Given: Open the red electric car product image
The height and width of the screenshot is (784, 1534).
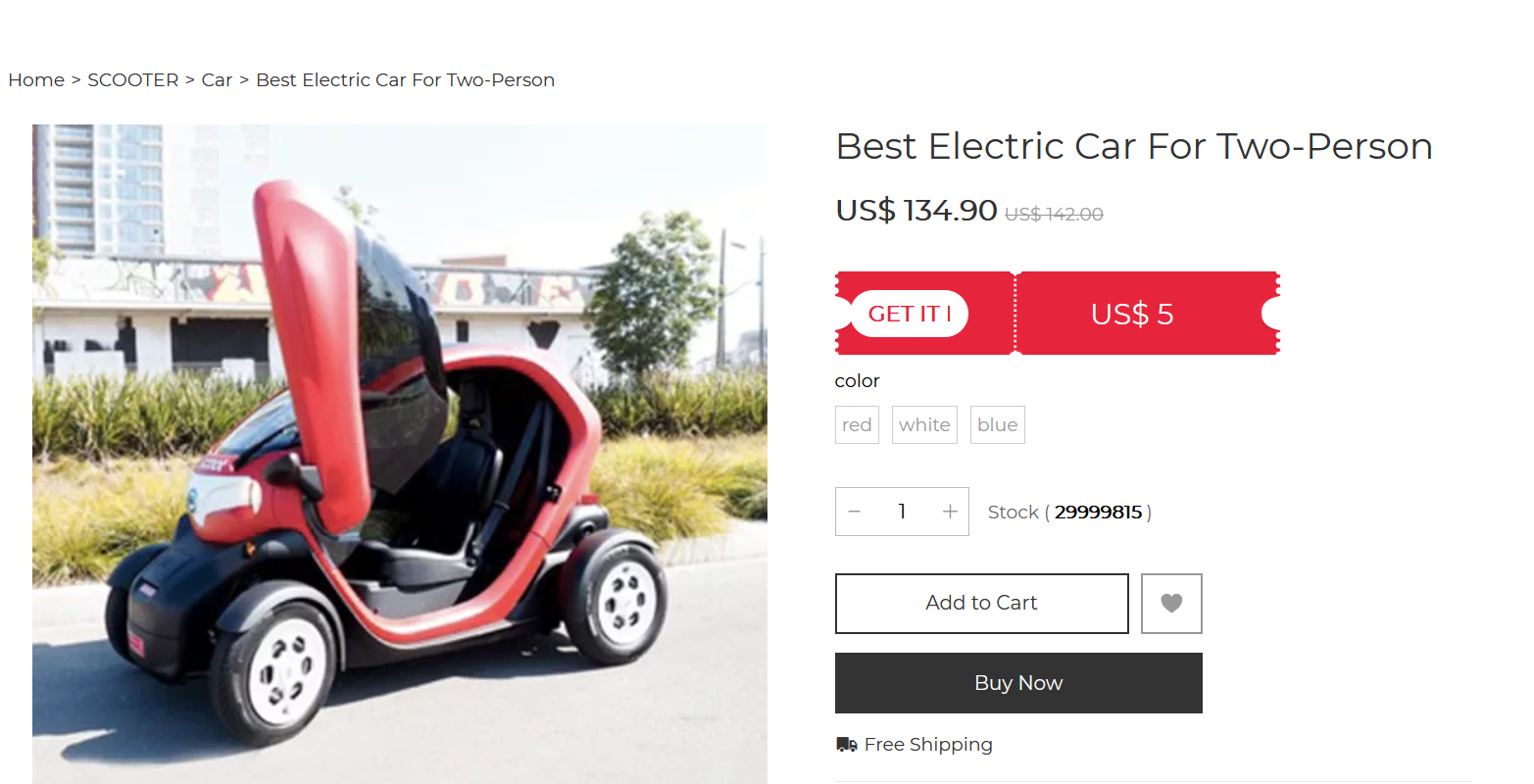Looking at the screenshot, I should [x=400, y=454].
